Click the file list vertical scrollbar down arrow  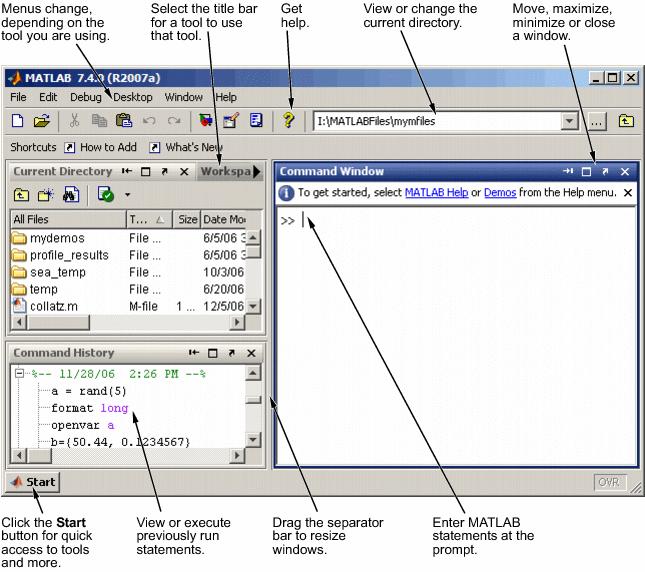253,306
